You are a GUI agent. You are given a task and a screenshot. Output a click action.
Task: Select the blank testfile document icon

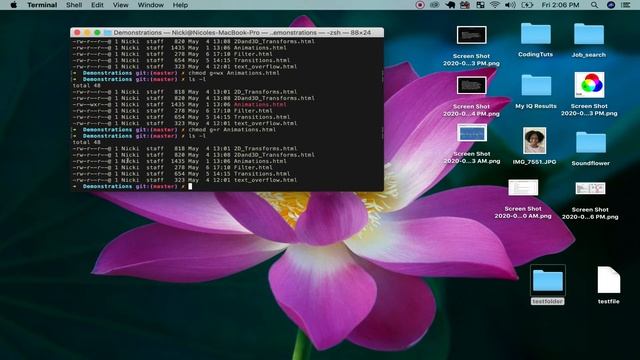click(x=609, y=280)
